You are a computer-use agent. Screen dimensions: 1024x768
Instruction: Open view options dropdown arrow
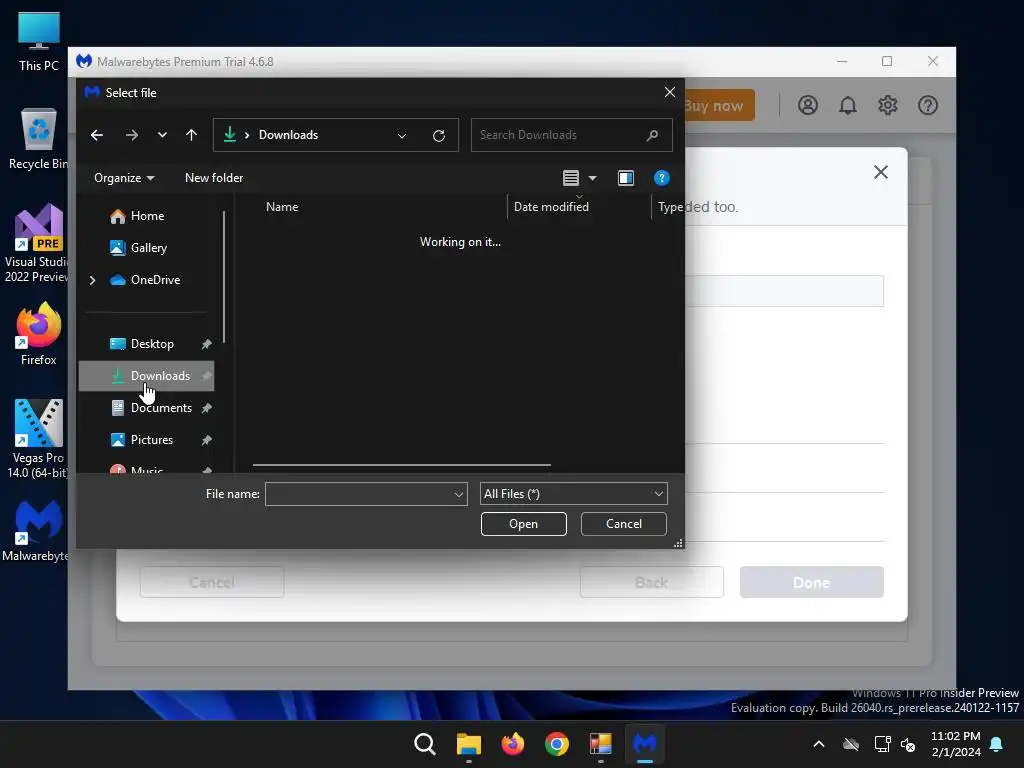592,178
